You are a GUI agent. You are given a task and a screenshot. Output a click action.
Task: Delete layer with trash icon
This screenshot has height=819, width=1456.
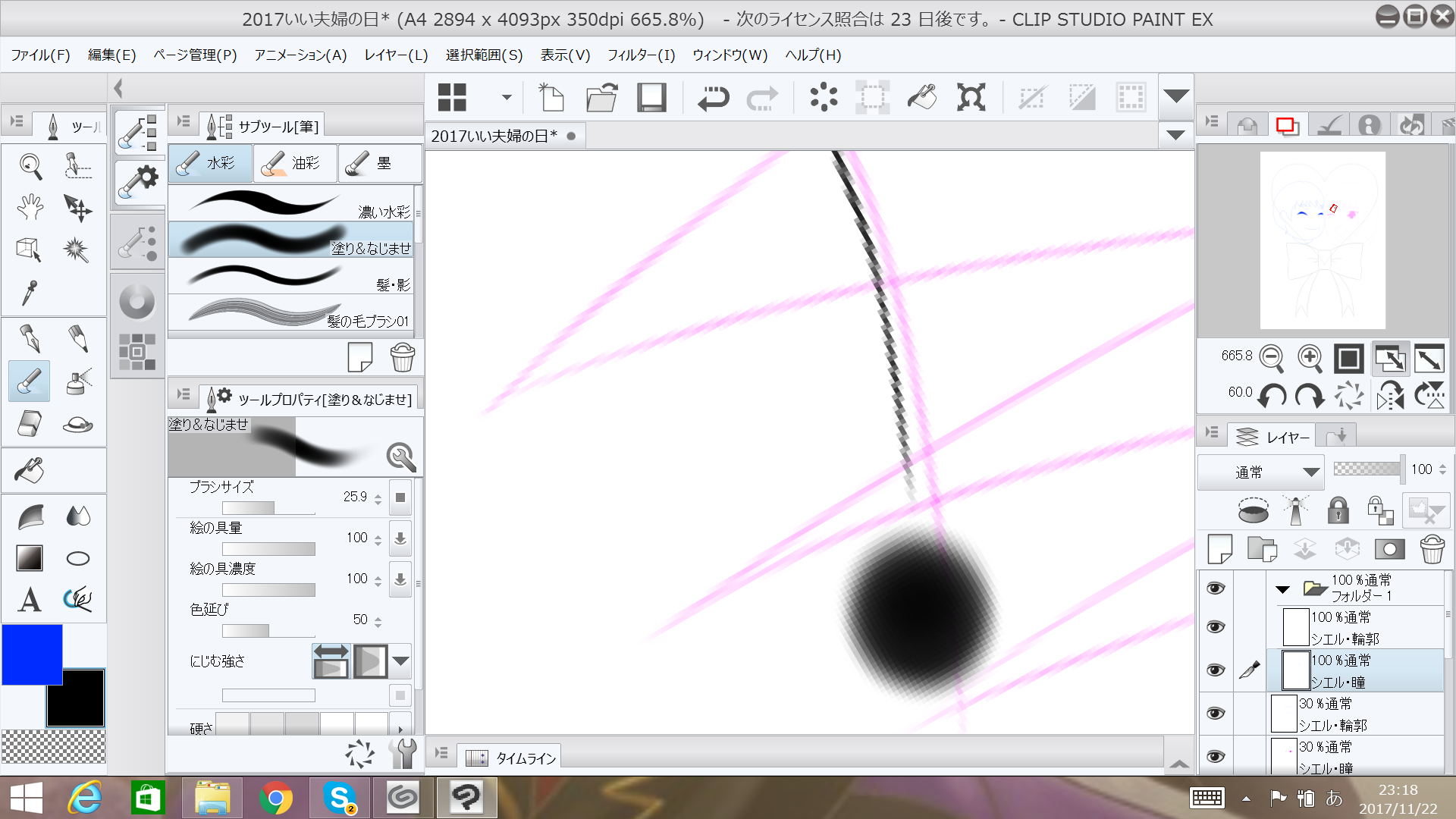pos(1432,549)
